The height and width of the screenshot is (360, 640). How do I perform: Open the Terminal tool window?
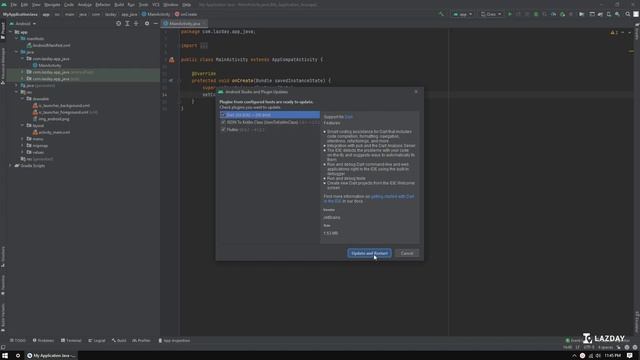click(x=71, y=340)
